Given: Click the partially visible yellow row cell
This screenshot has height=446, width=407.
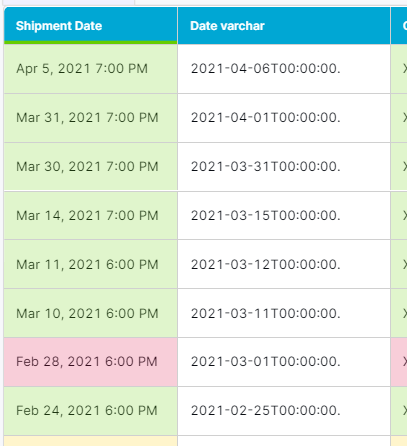Looking at the screenshot, I should click(x=91, y=441).
